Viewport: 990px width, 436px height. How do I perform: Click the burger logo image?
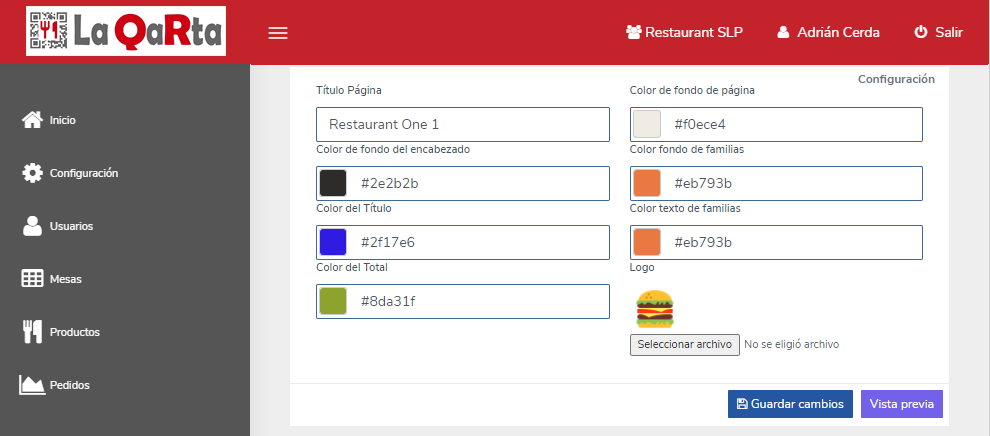coord(655,309)
